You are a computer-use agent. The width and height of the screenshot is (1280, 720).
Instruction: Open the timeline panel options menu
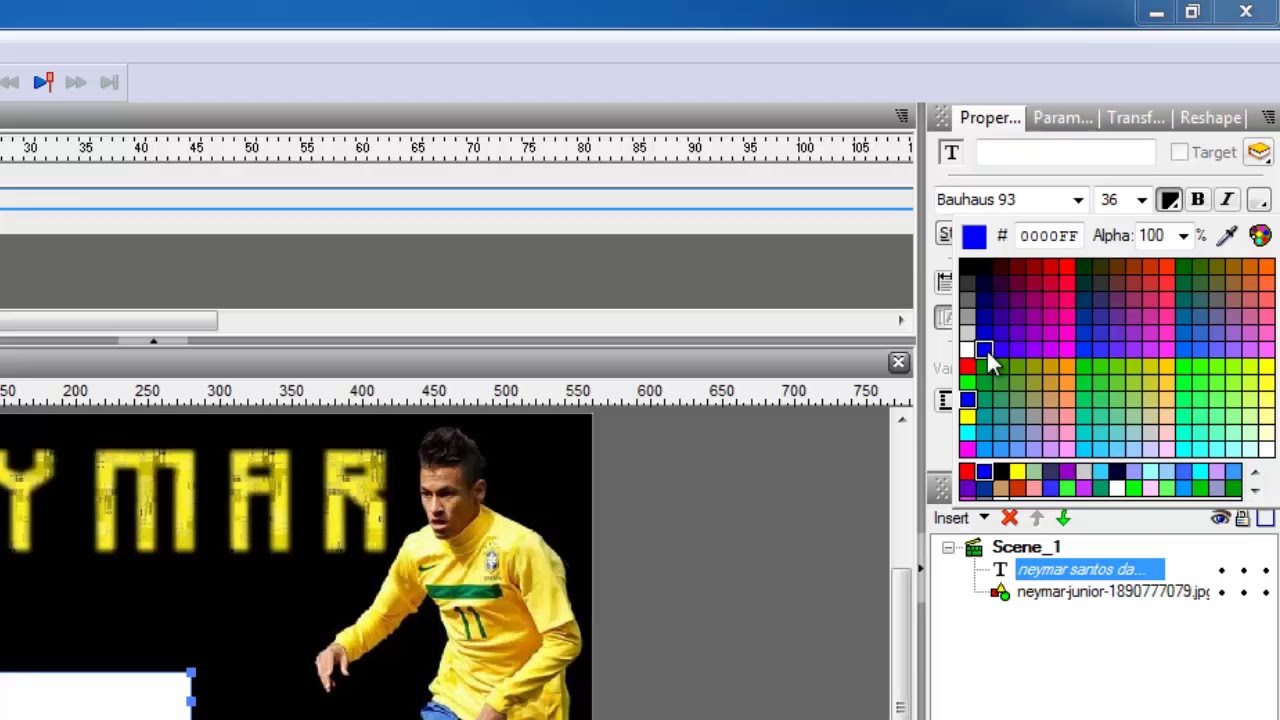point(902,117)
